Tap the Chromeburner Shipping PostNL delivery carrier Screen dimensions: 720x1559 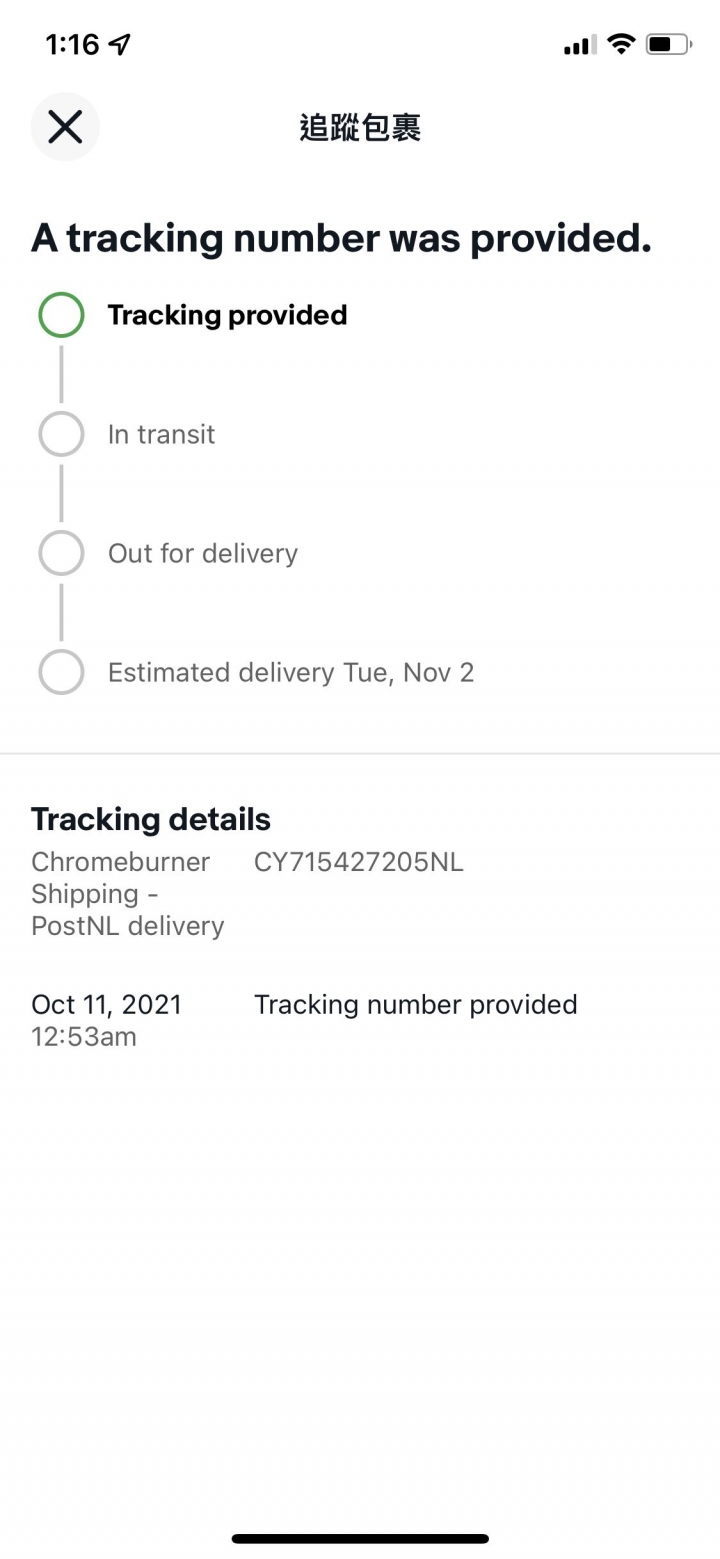(x=127, y=894)
